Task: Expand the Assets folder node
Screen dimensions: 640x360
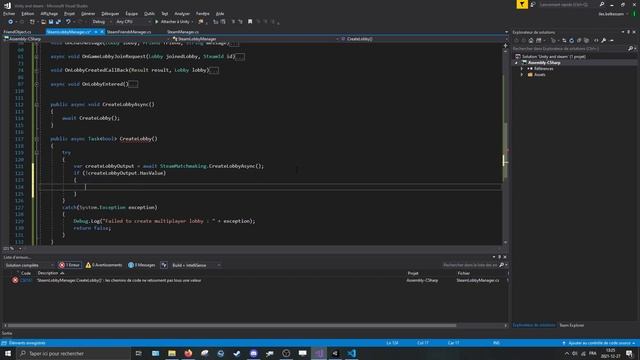Action: pyautogui.click(x=522, y=75)
